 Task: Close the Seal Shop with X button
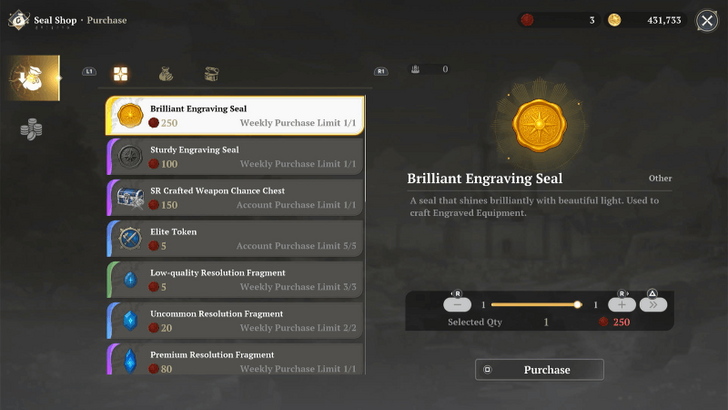(x=707, y=20)
